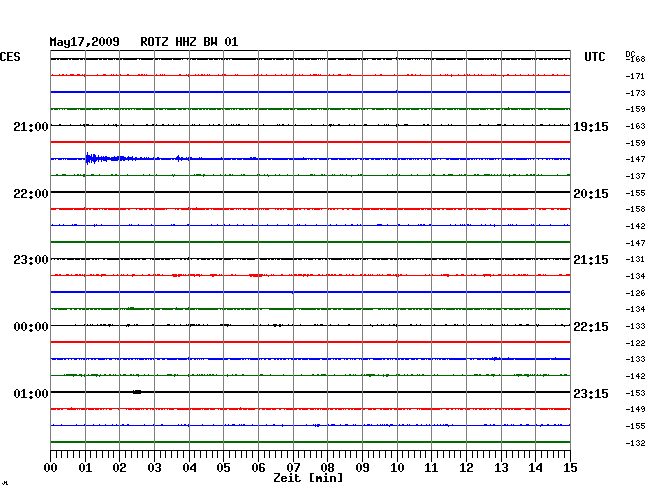
Task: Select the 22:00 local time label
Action: click(x=31, y=194)
